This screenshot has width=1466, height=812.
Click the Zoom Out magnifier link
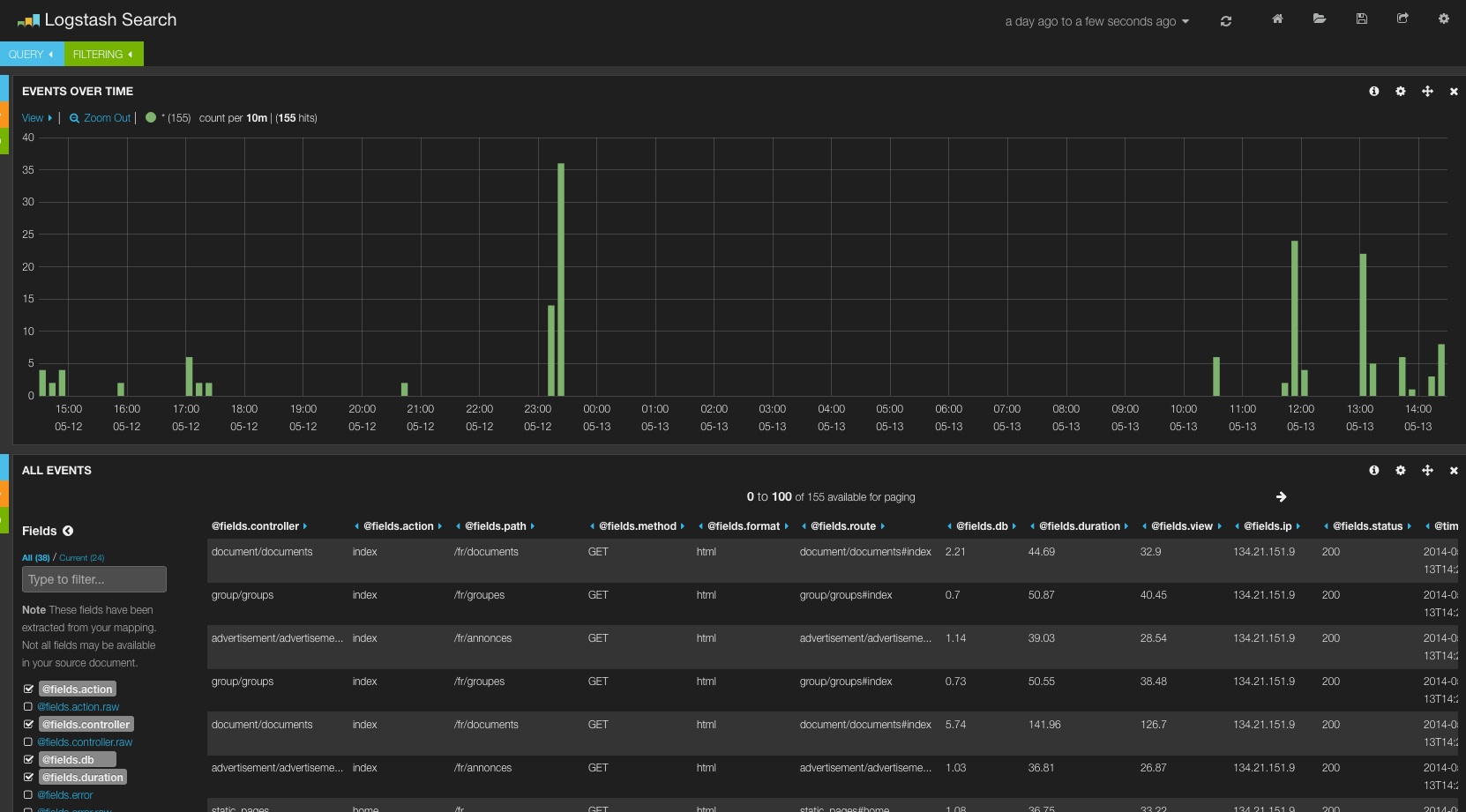pos(100,118)
